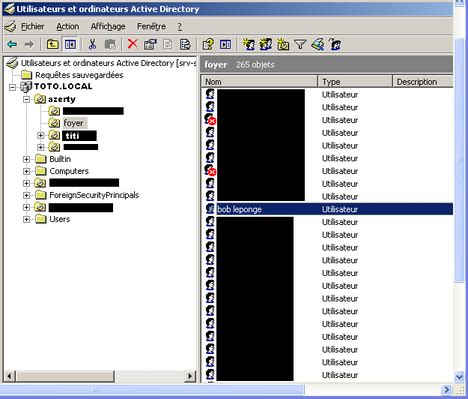This screenshot has width=468, height=399.
Task: Click Utilisateur type cell of bob leponge
Action: [x=340, y=209]
